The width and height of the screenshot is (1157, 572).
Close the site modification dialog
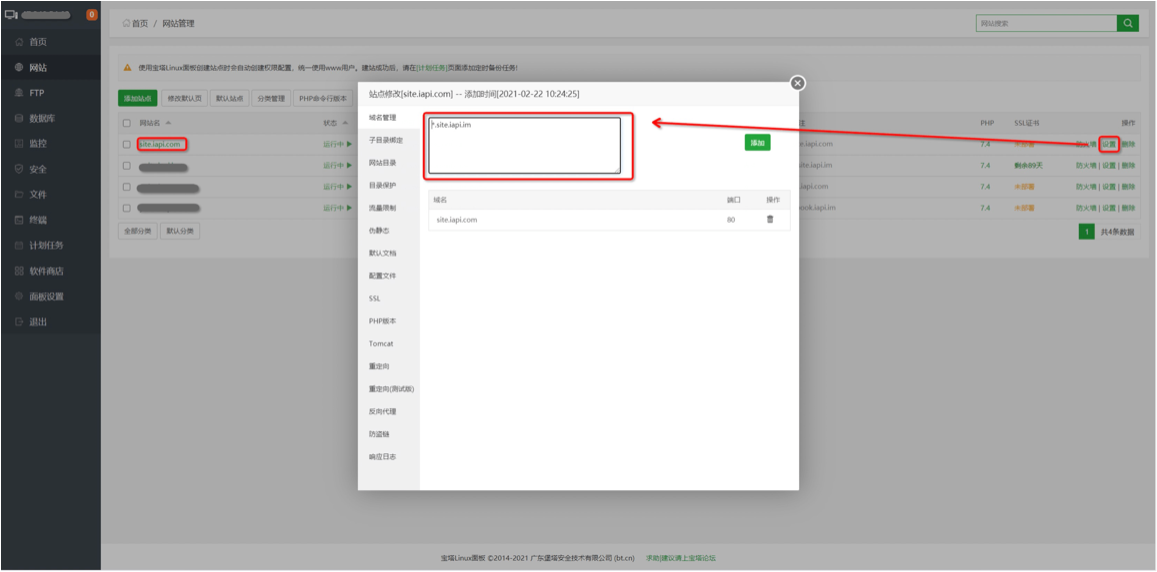pos(797,83)
